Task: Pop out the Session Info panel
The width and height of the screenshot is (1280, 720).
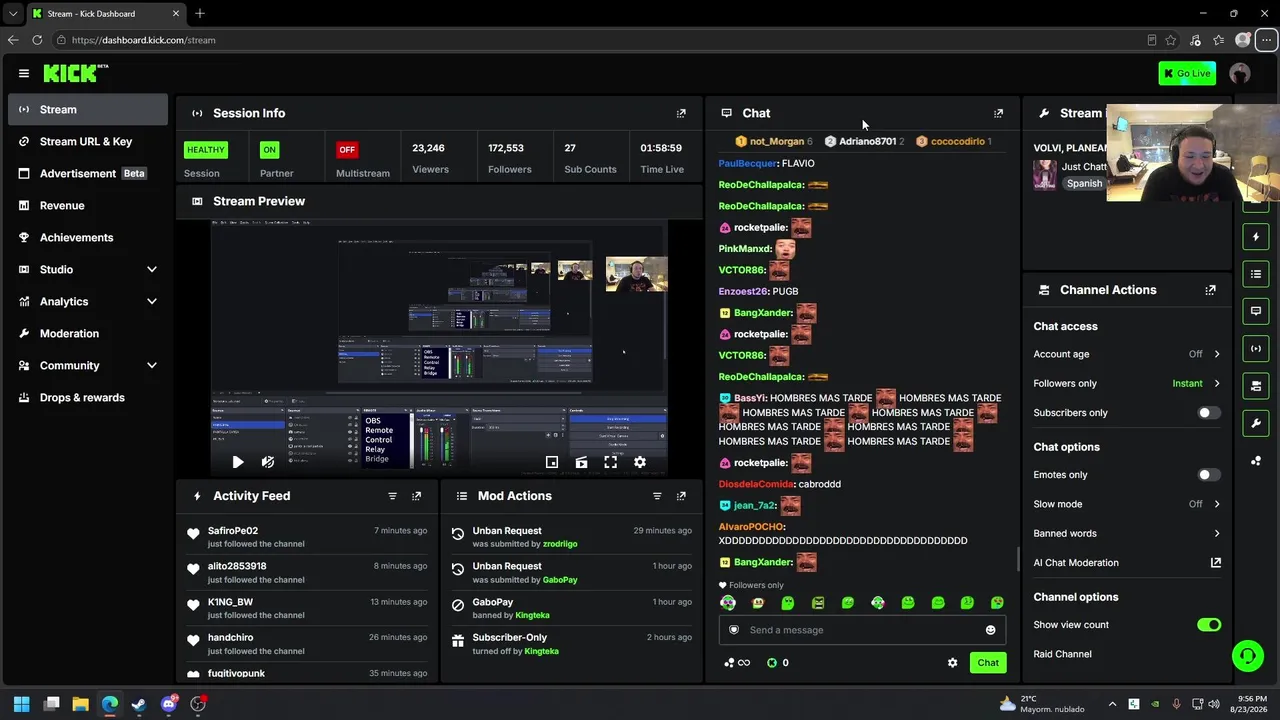Action: tap(681, 113)
